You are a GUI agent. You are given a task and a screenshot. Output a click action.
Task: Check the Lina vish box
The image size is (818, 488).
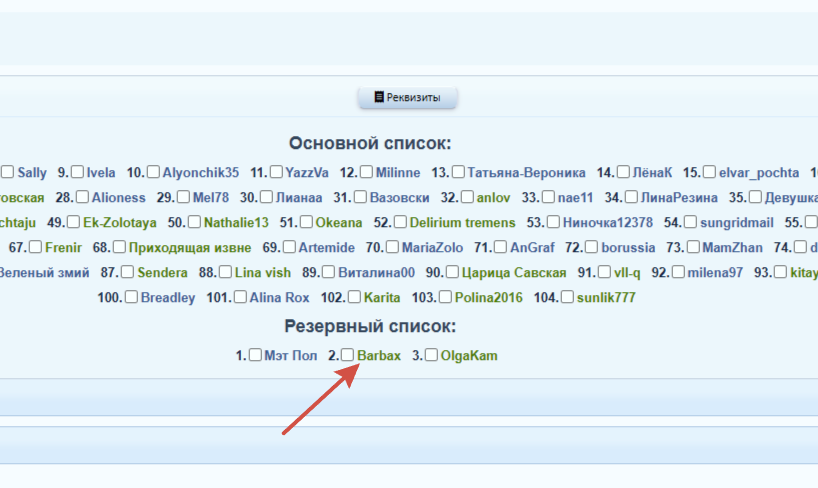225,272
